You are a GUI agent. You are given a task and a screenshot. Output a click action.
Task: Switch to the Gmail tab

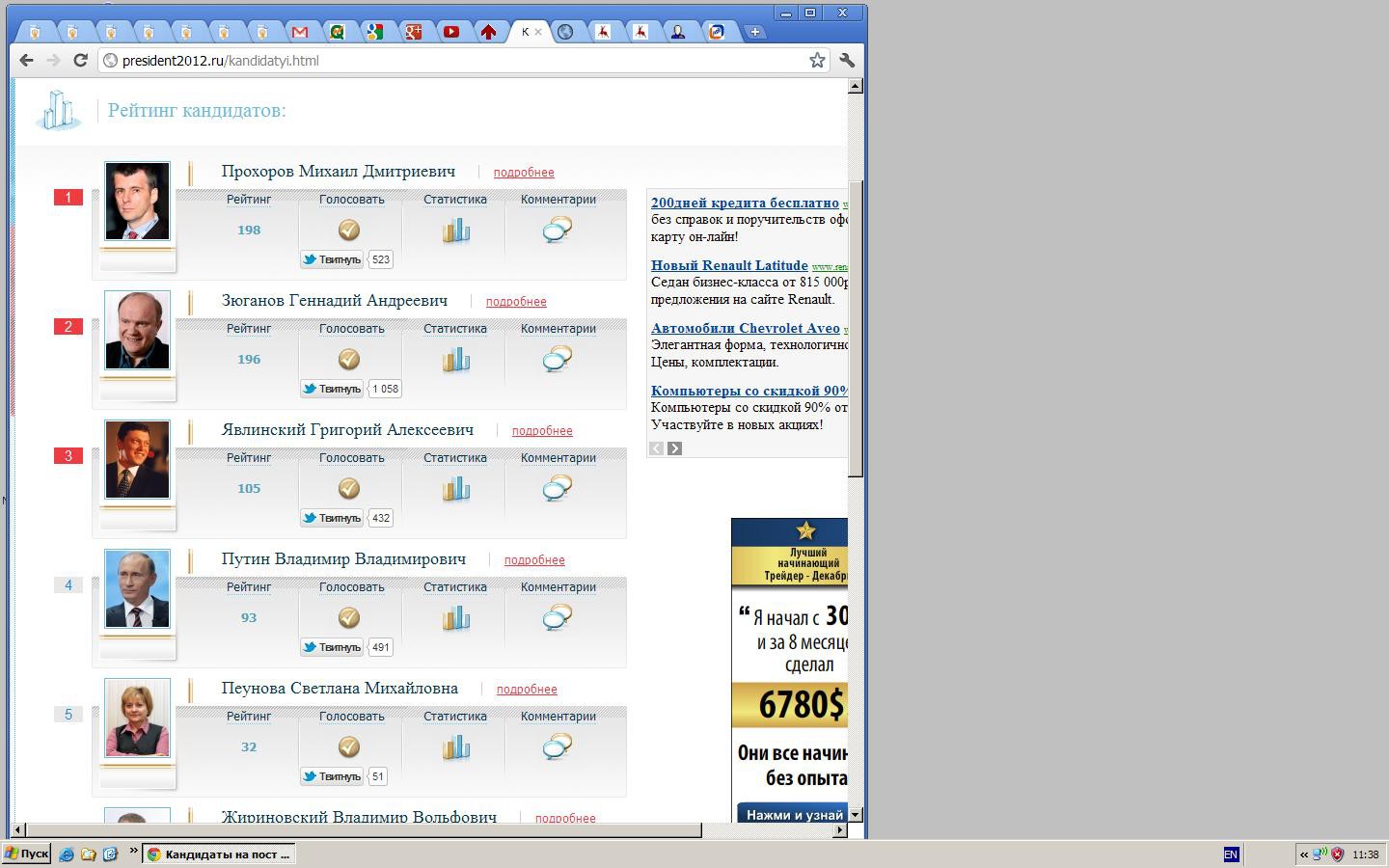pyautogui.click(x=300, y=32)
